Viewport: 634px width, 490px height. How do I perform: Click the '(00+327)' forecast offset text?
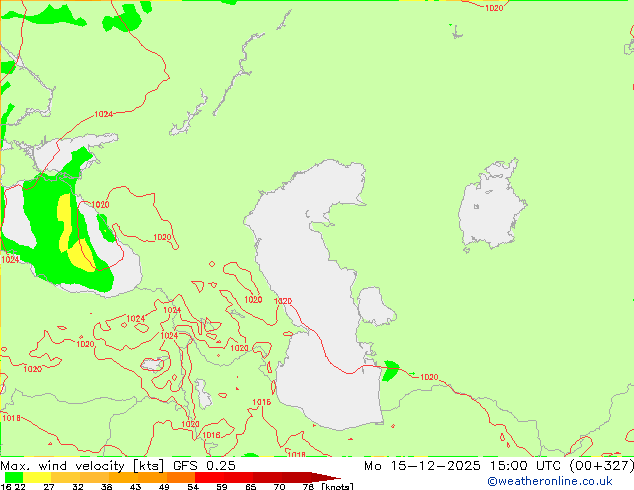pyautogui.click(x=601, y=466)
